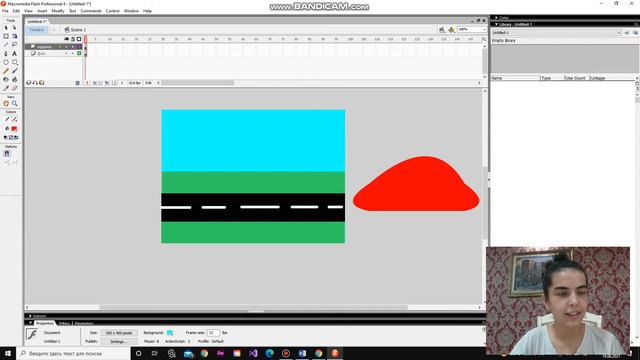The image size is (640, 360).
Task: Click the Edit Scene icon
Action: (x=442, y=30)
